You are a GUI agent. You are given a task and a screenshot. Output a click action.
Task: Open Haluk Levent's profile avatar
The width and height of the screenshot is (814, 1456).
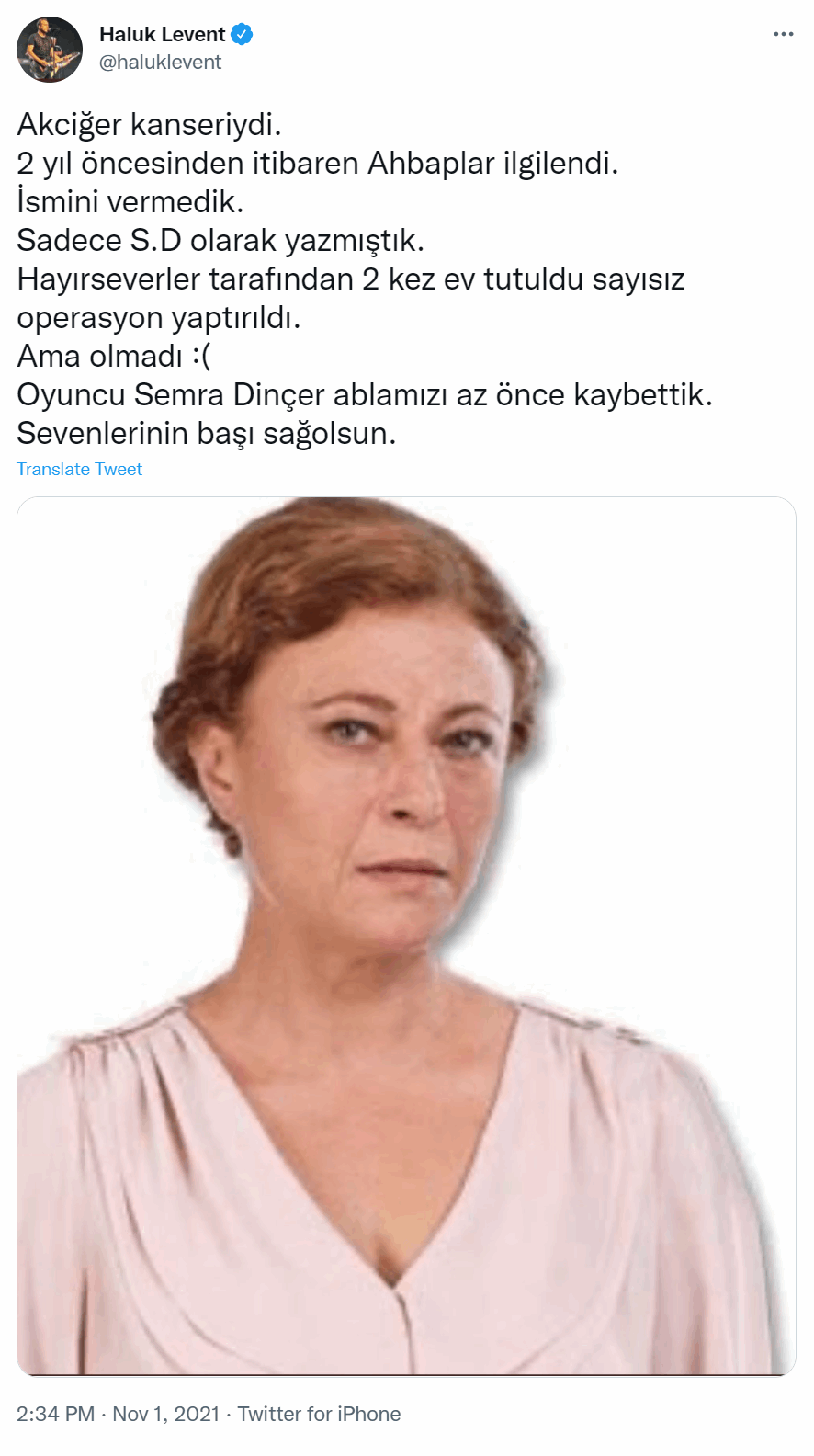click(50, 50)
